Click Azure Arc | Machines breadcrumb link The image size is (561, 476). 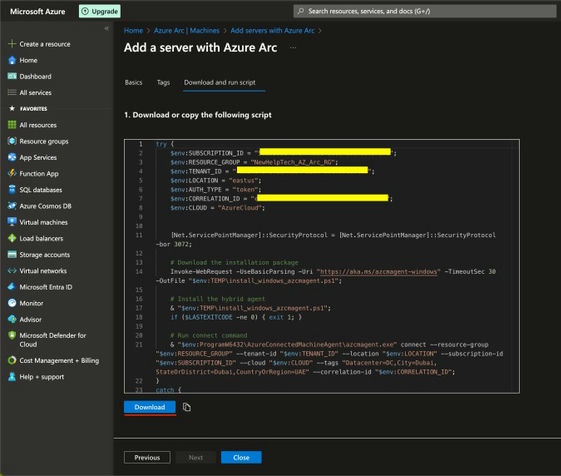pos(186,30)
